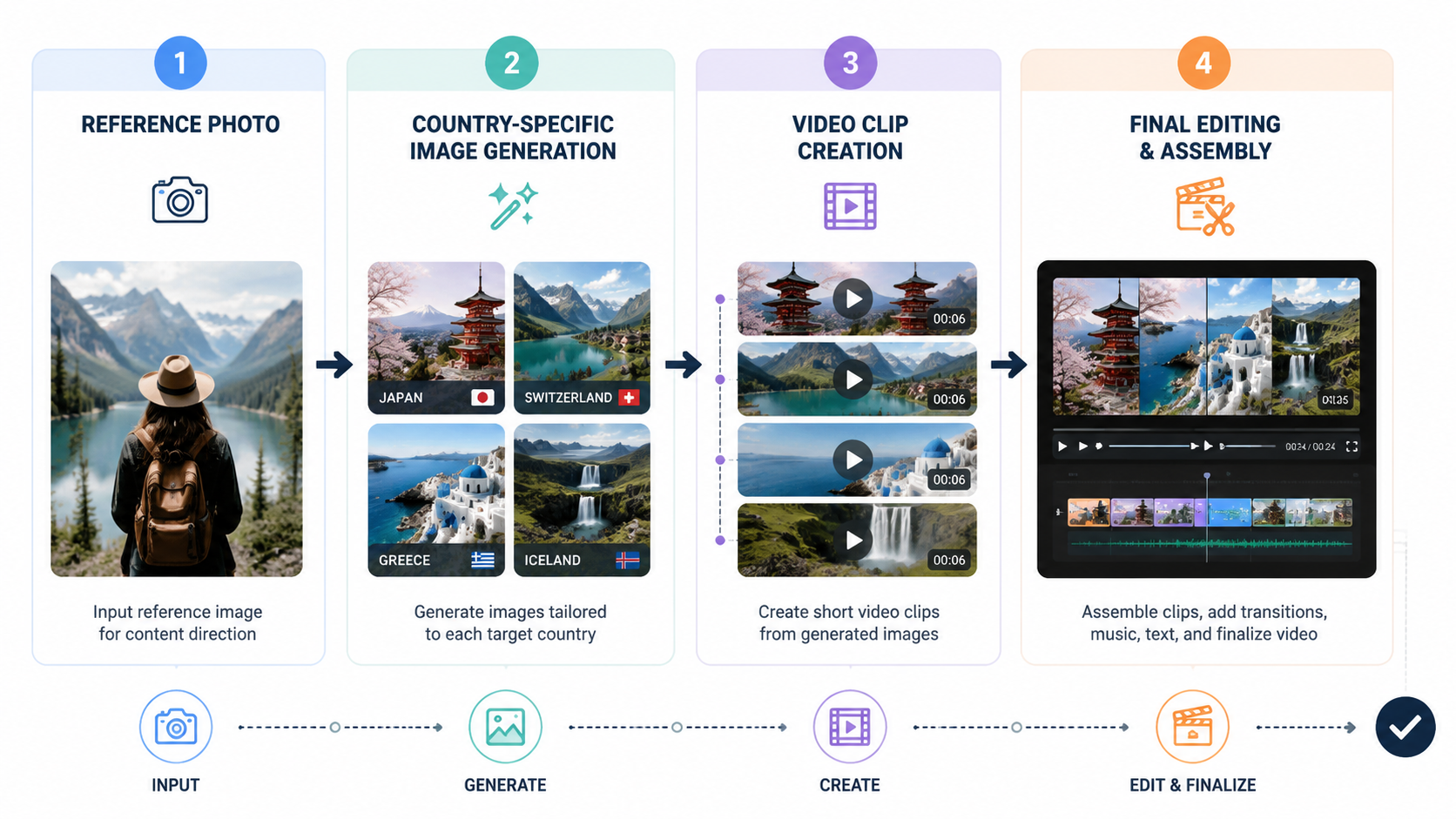This screenshot has width=1456, height=819.
Task: Click the 00:06 duration on the pagoda clip
Action: (949, 319)
